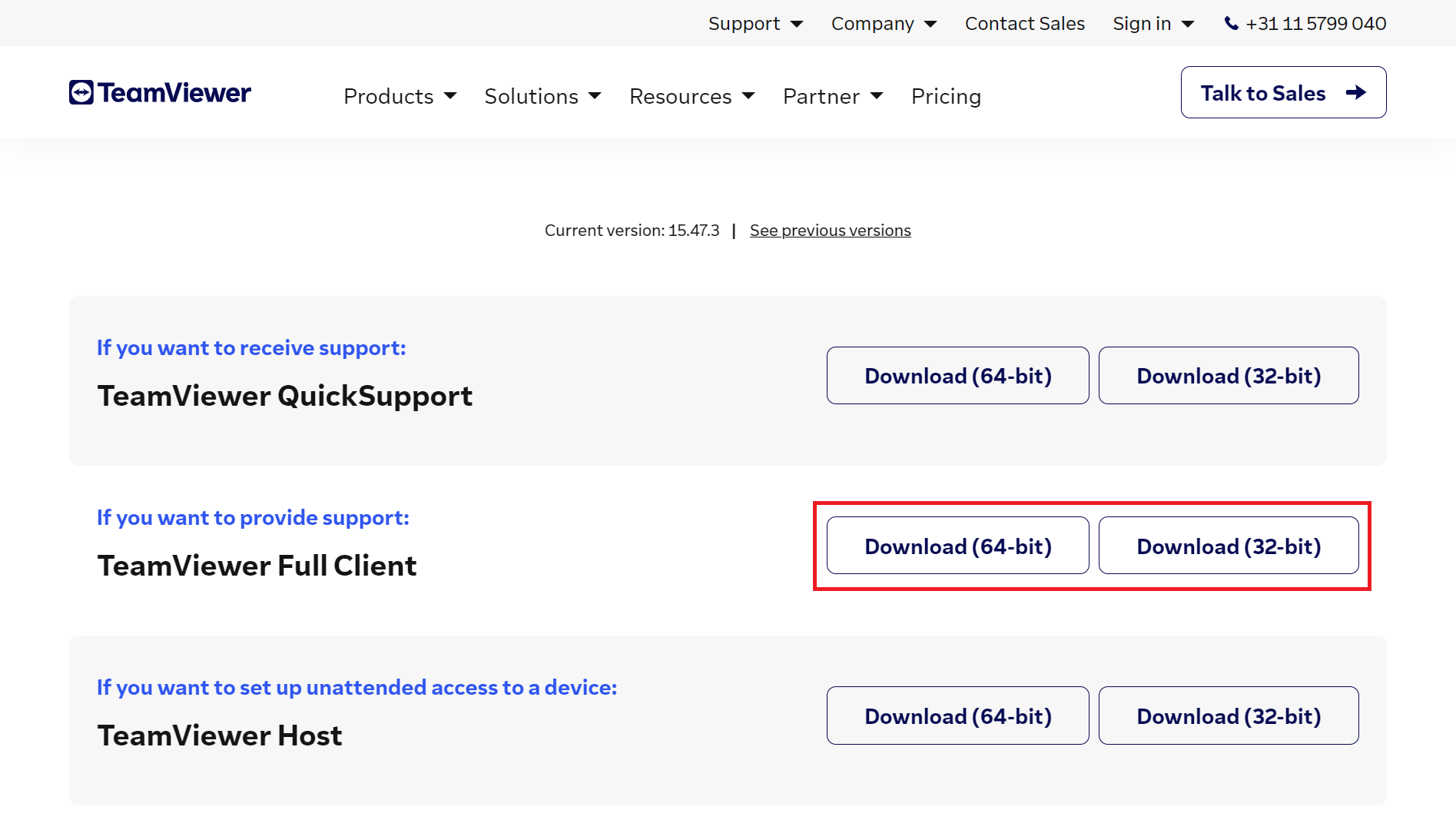Download QuickSupport 64-bit
The width and height of the screenshot is (1456, 830).
958,376
